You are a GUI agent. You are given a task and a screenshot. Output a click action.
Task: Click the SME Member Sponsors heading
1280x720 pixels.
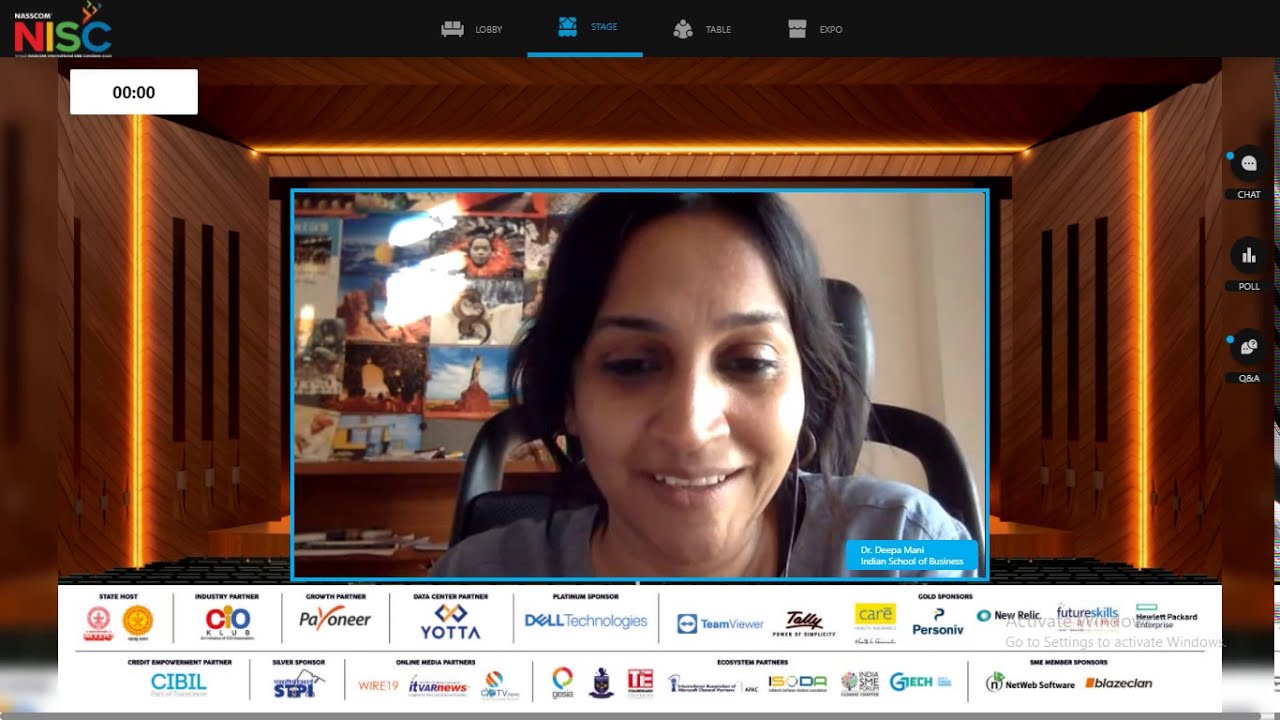1068,663
